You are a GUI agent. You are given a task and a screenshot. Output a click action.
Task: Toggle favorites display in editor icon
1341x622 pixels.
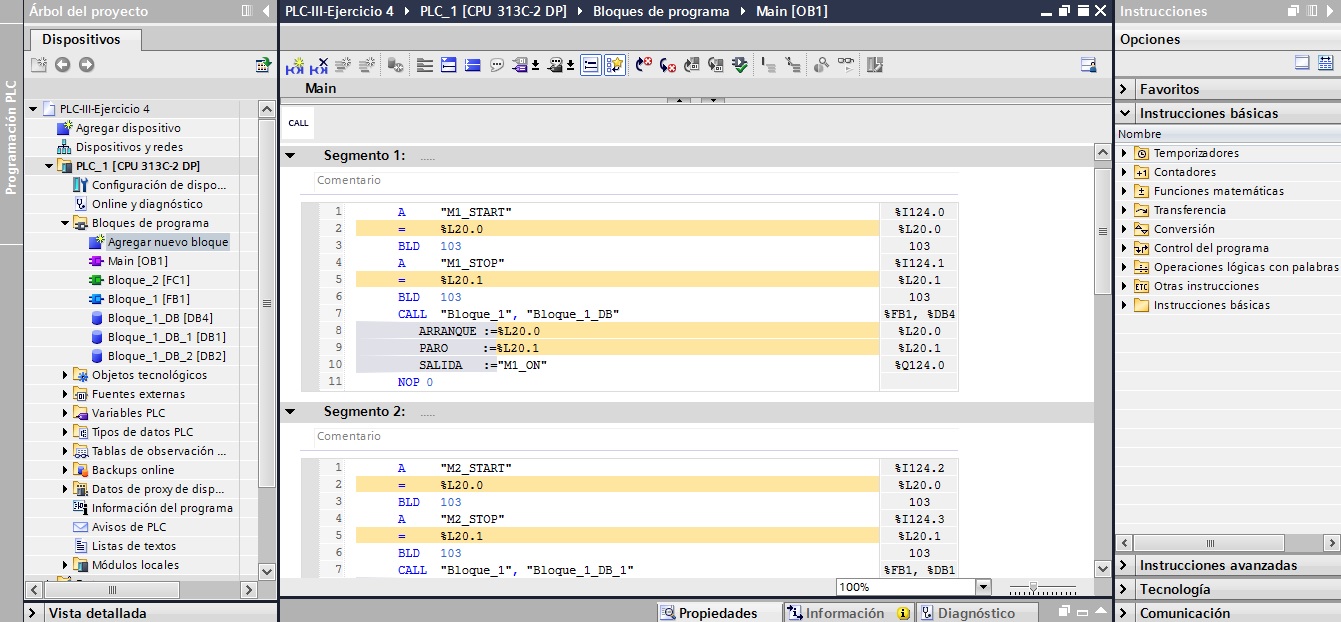coord(615,65)
